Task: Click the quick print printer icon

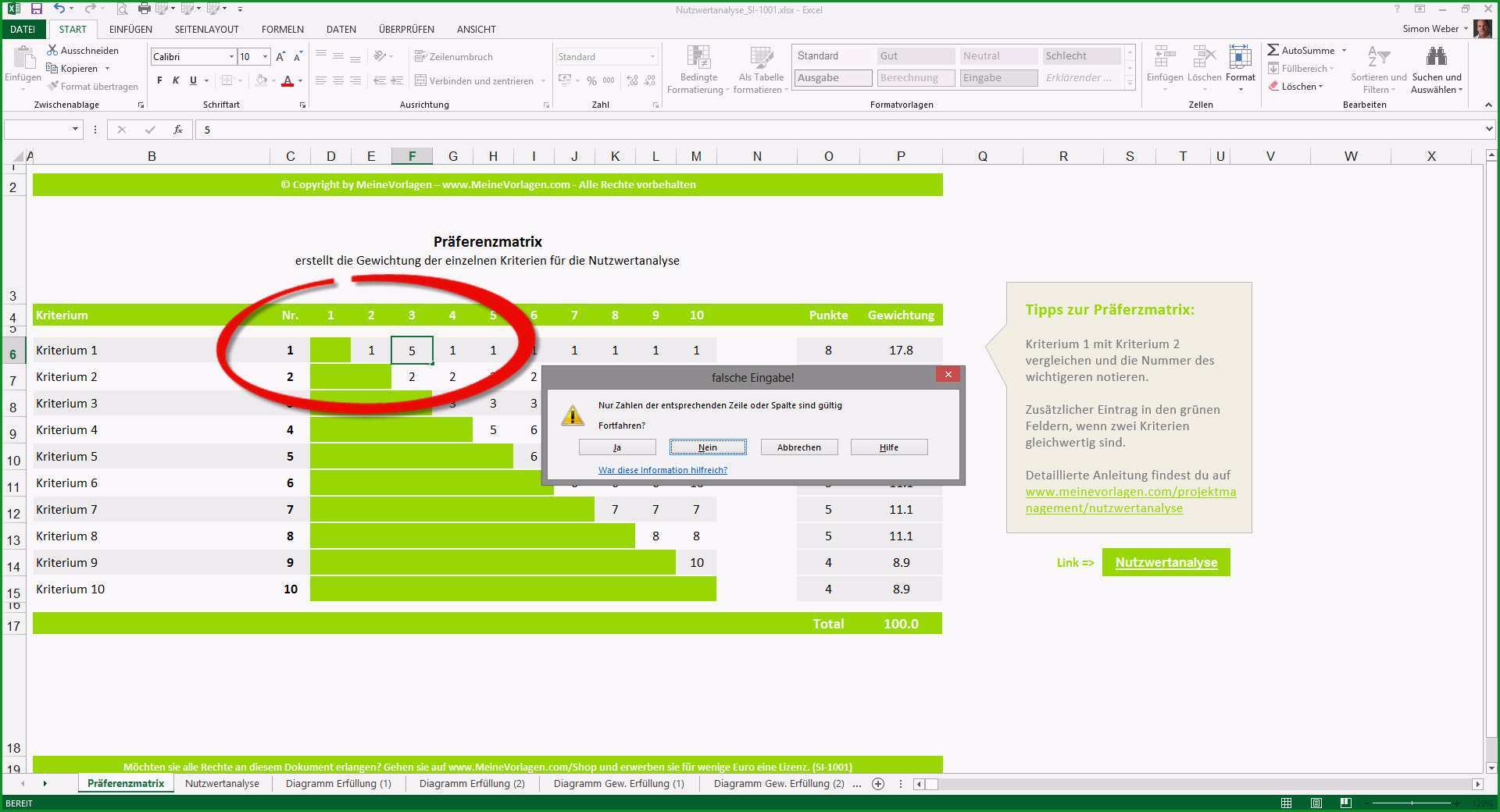Action: coord(144,9)
